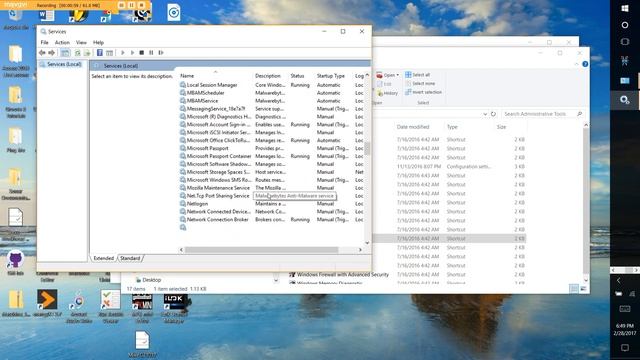
Task: Refresh the Services list from the toolbar
Action: [78, 53]
